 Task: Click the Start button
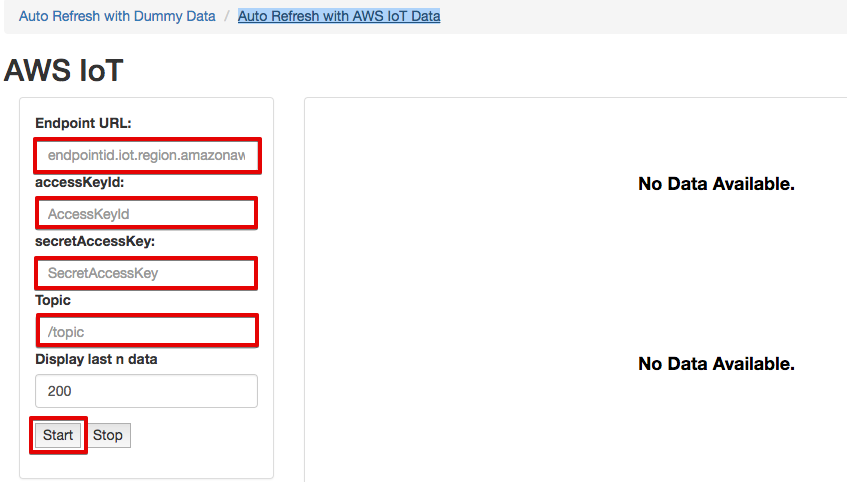[x=58, y=435]
